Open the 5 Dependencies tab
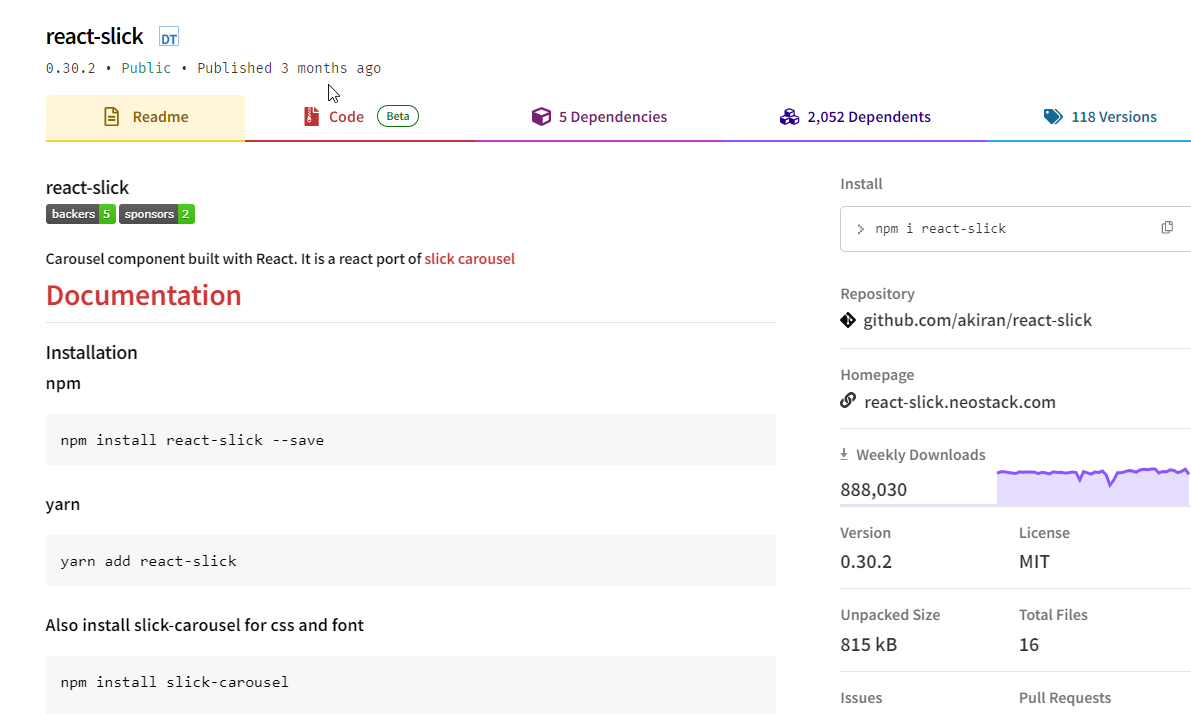This screenshot has height=714, width=1191. click(599, 117)
